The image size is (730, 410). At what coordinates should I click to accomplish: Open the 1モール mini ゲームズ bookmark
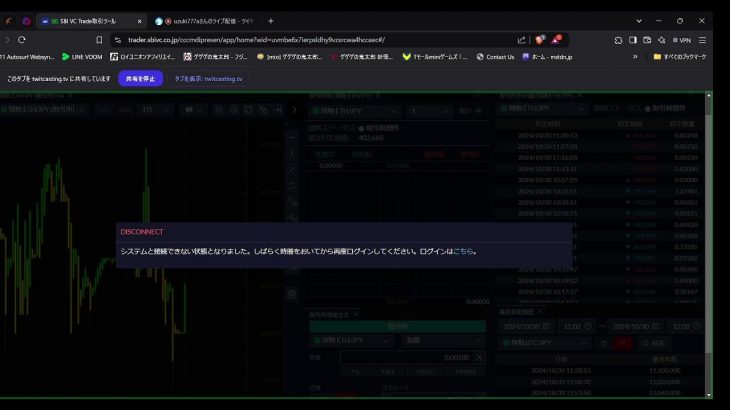(x=435, y=57)
